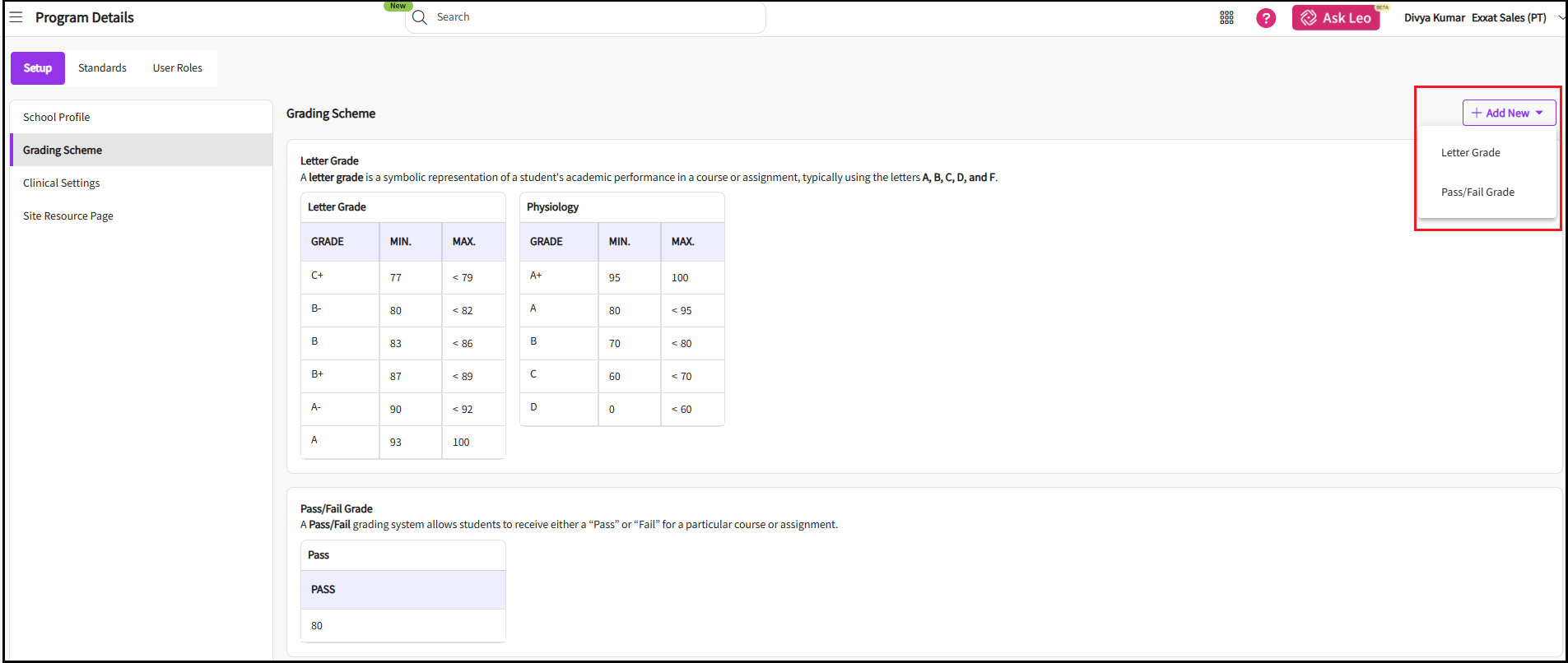Click the Divya Kumar user name
This screenshot has width=1568, height=663.
pos(1434,17)
